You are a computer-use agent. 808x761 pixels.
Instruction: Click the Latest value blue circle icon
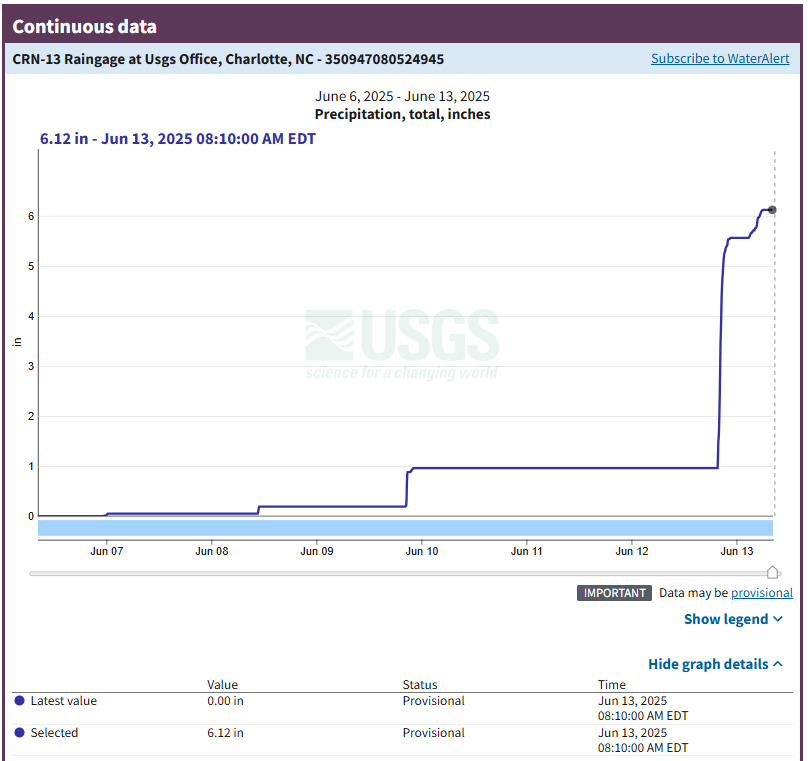pyautogui.click(x=20, y=701)
